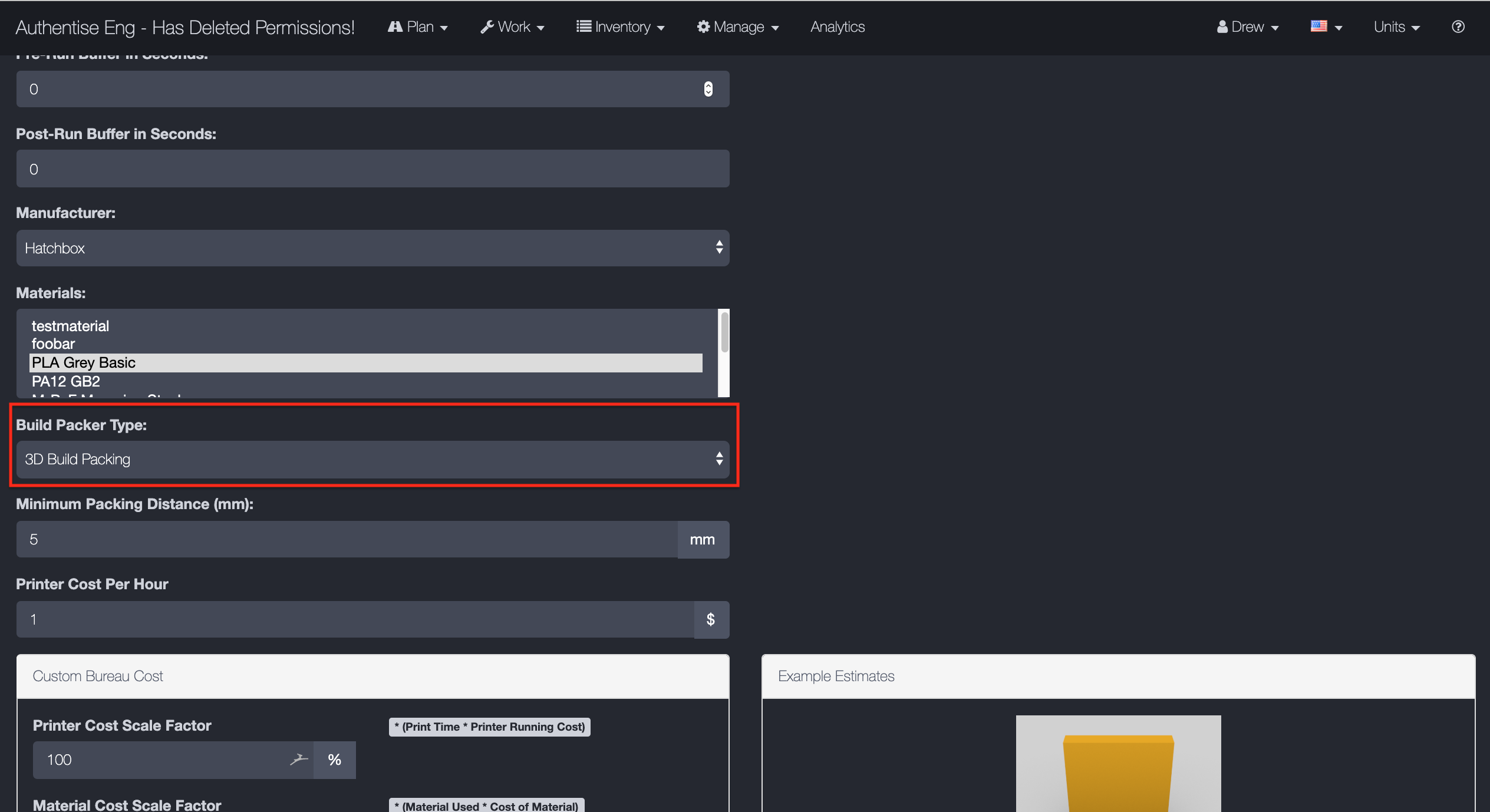Open the Plan menu
This screenshot has height=812, width=1490.
point(418,27)
